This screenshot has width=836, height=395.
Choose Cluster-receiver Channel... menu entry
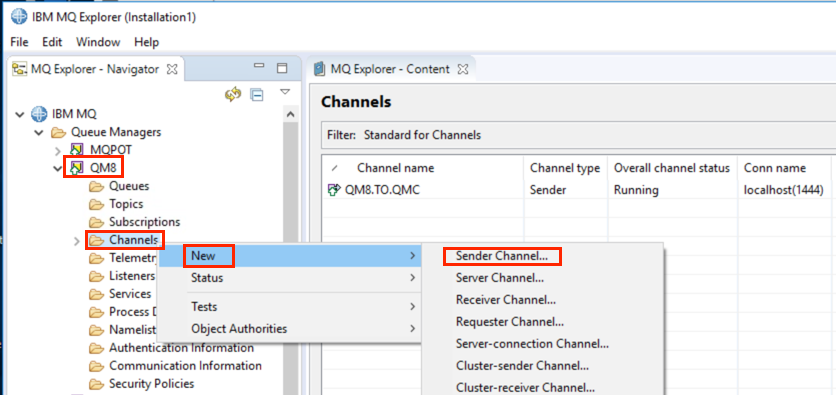[525, 388]
